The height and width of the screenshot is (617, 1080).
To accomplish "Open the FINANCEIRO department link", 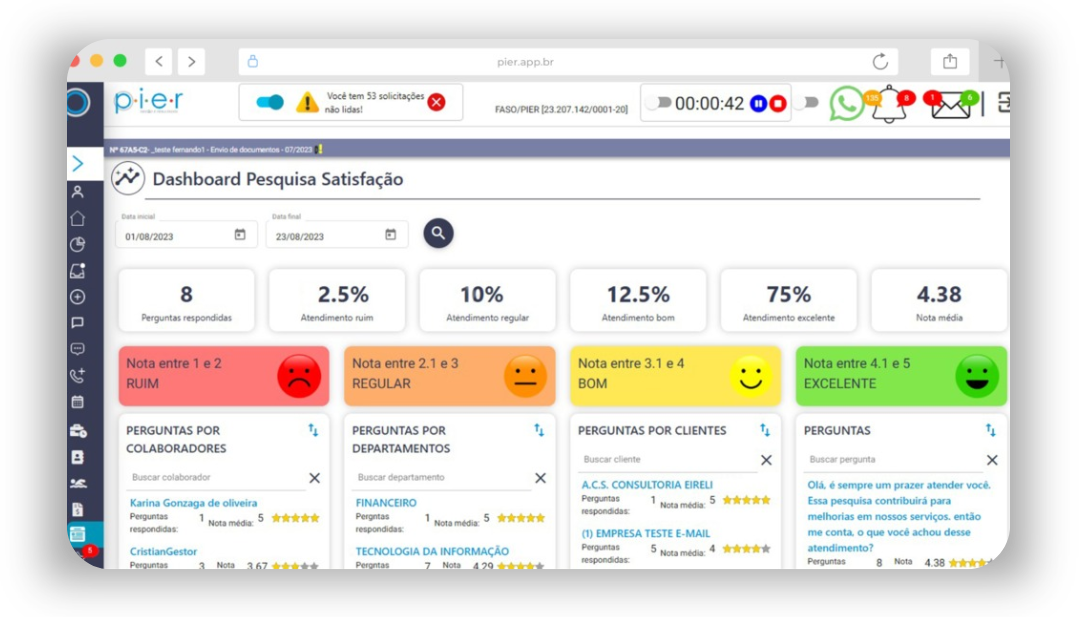I will (x=386, y=503).
